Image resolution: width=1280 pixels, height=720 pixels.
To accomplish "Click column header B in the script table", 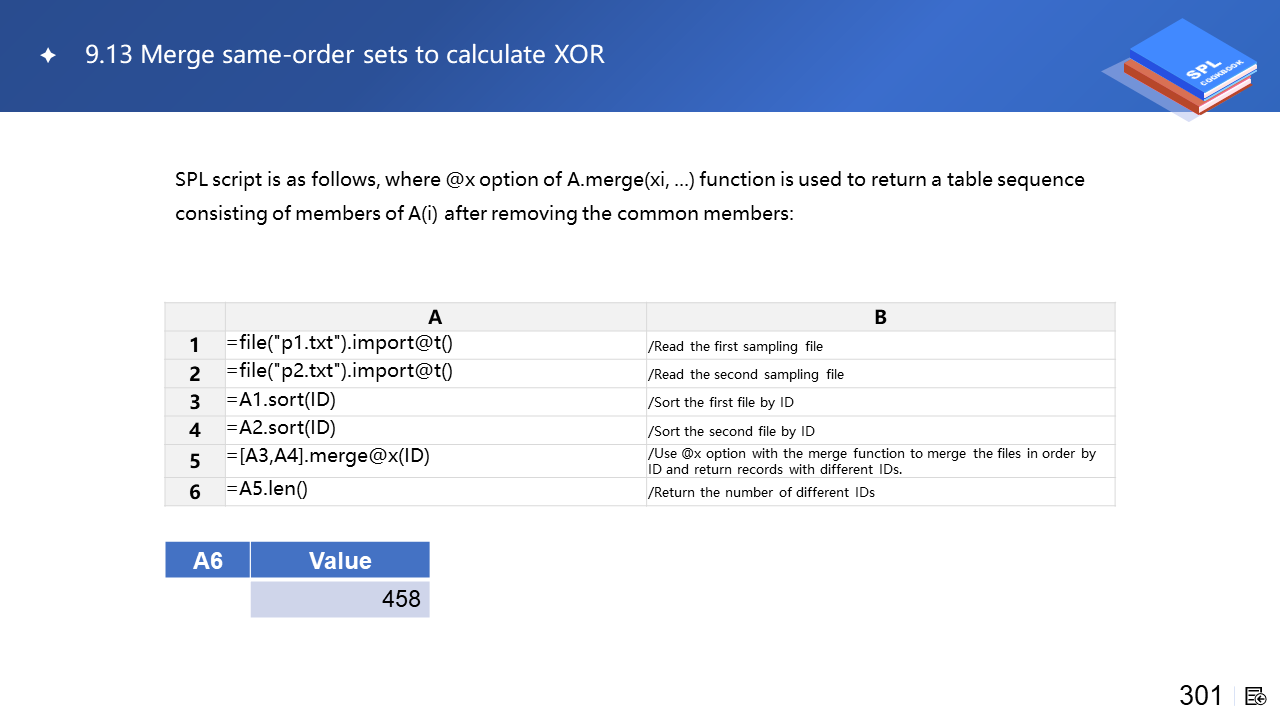I will click(x=880, y=317).
